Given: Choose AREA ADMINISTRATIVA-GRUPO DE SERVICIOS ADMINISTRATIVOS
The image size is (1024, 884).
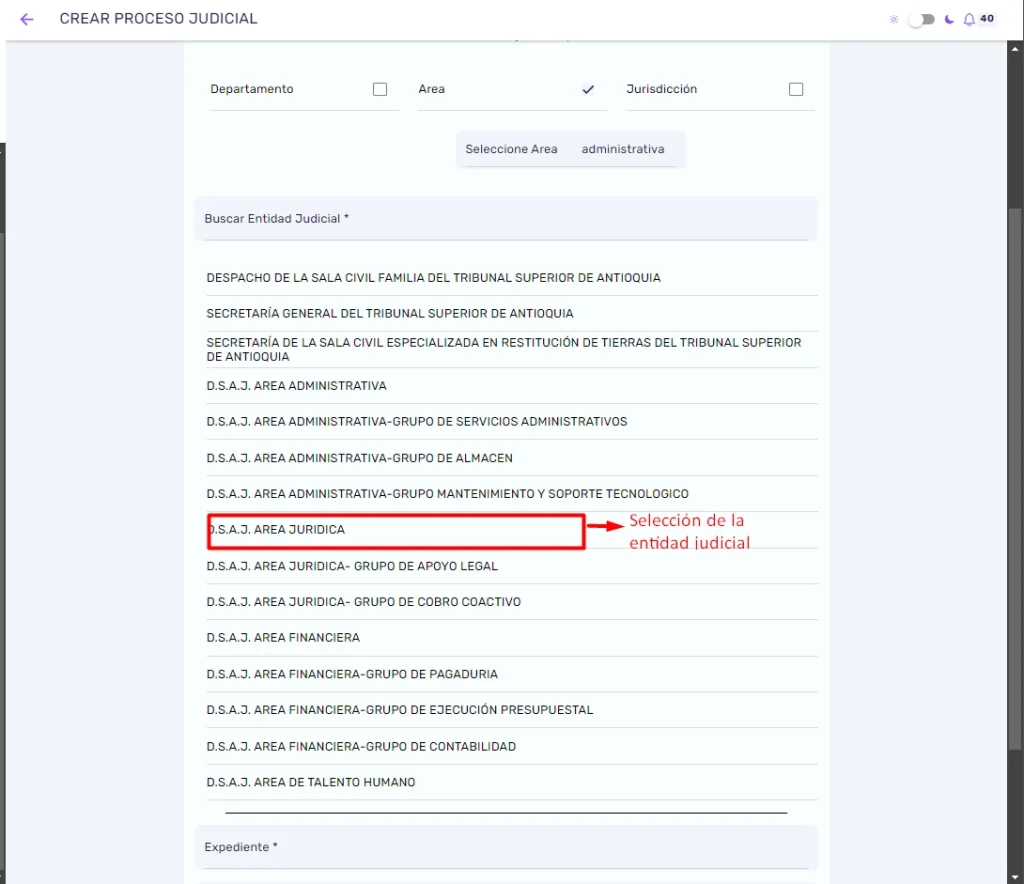Looking at the screenshot, I should coord(512,422).
